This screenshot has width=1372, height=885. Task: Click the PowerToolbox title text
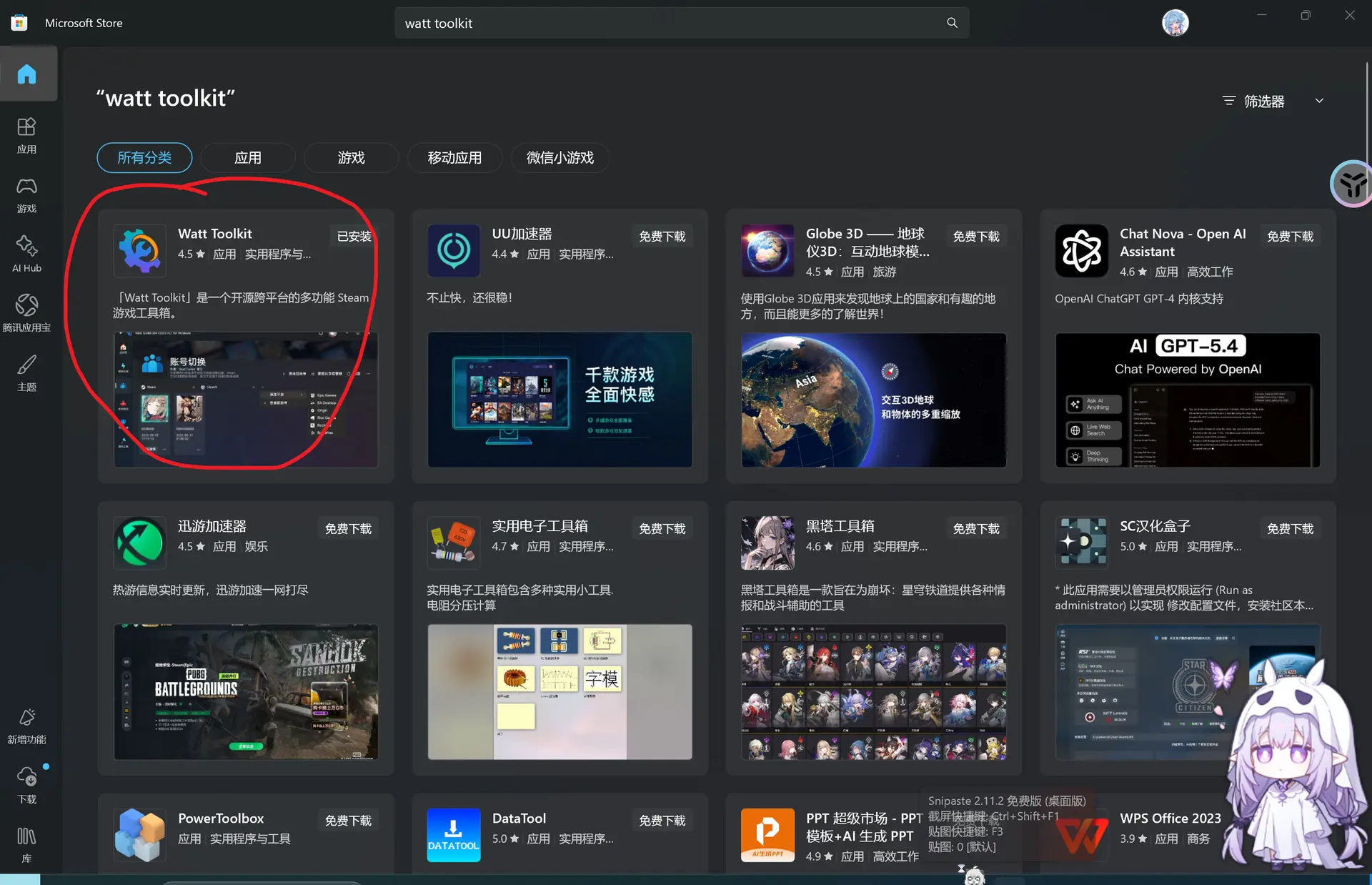(x=221, y=819)
